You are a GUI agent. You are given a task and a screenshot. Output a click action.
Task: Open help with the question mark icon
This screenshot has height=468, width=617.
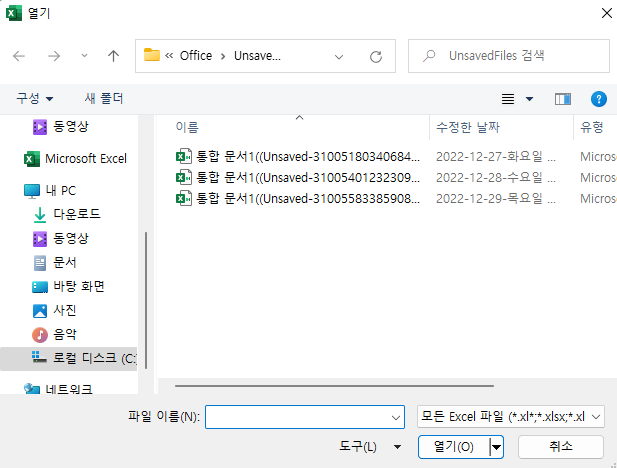[x=599, y=99]
